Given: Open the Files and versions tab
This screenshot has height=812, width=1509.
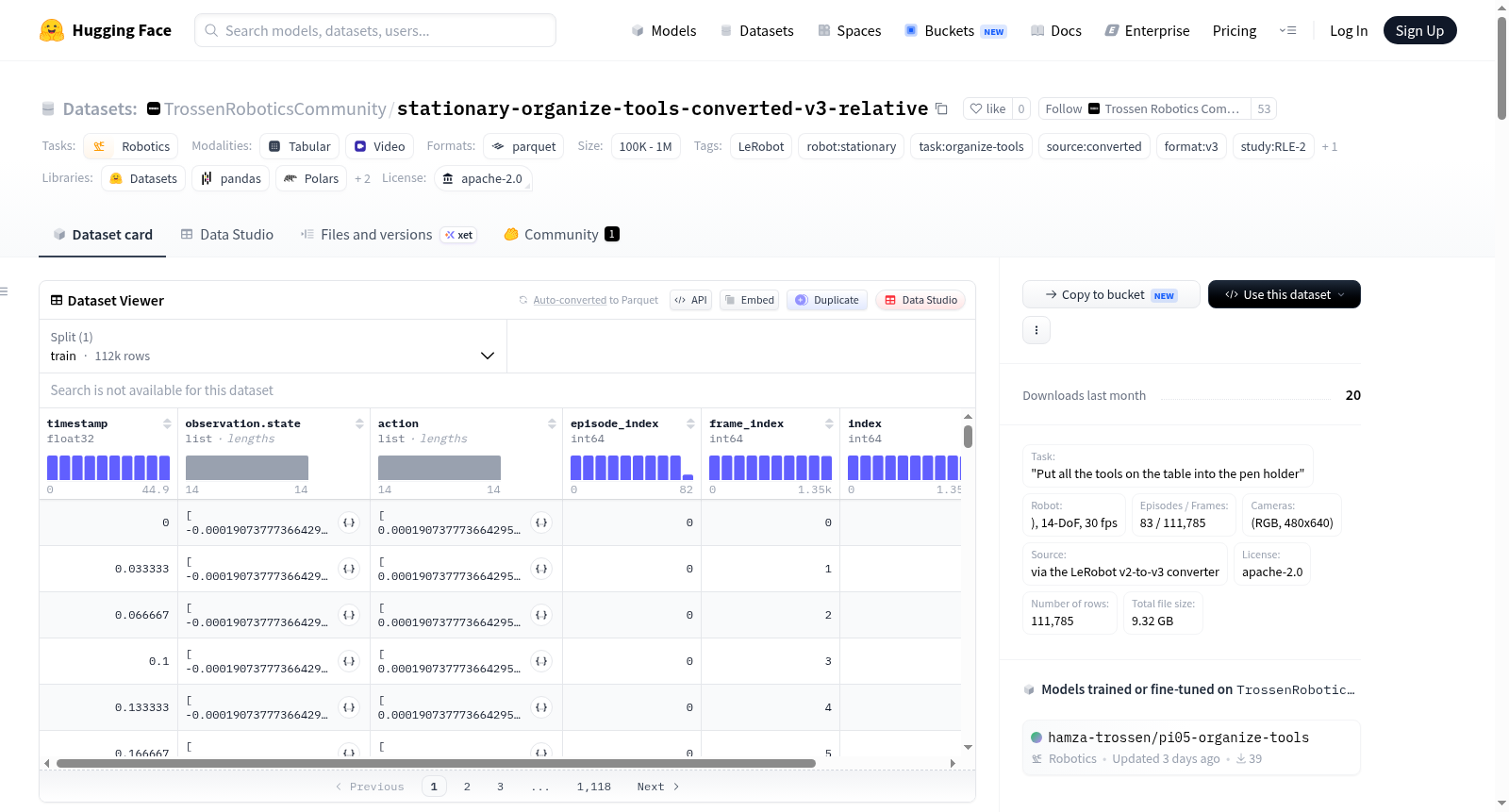Looking at the screenshot, I should point(388,235).
